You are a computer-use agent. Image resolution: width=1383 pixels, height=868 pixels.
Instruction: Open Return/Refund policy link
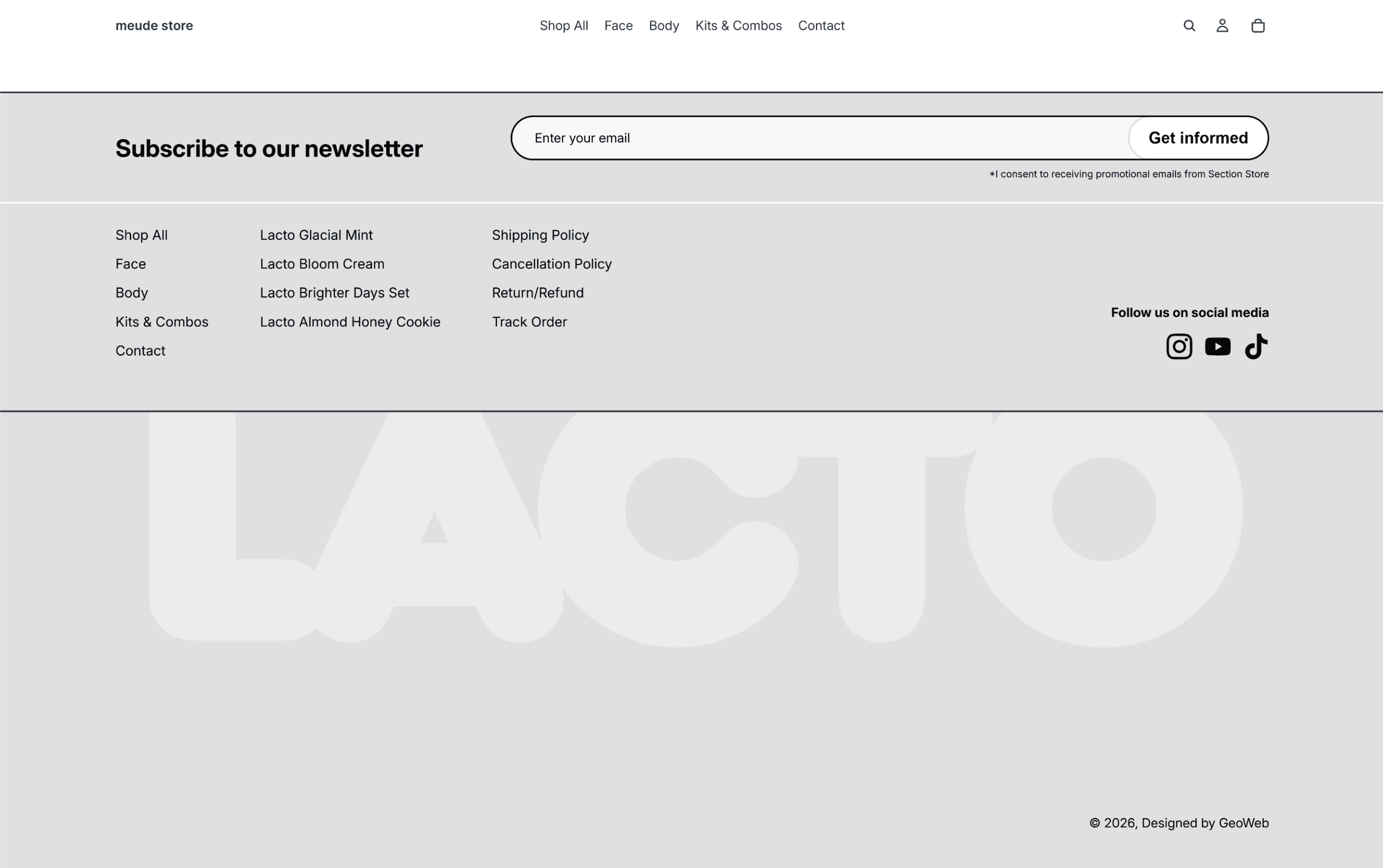tap(538, 293)
